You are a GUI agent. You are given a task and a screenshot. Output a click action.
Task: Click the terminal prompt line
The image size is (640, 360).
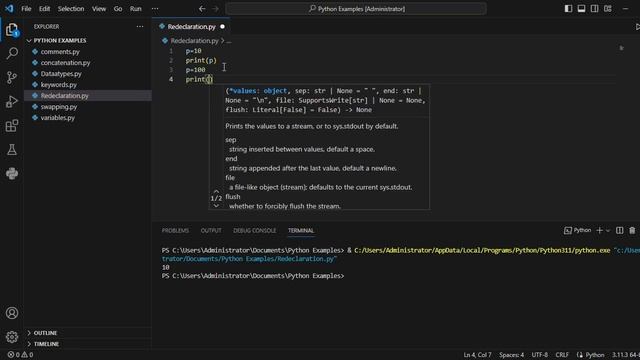click(x=253, y=276)
